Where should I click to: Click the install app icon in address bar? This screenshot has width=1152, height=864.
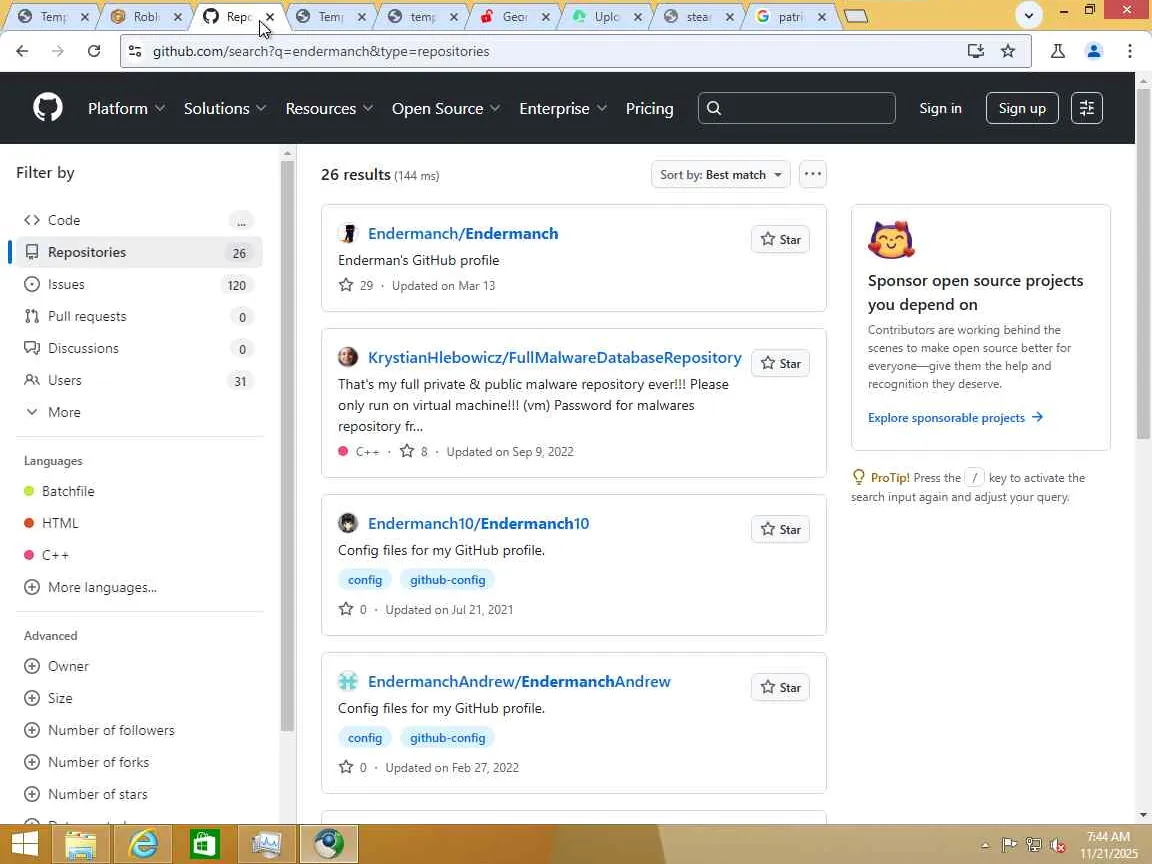click(976, 51)
